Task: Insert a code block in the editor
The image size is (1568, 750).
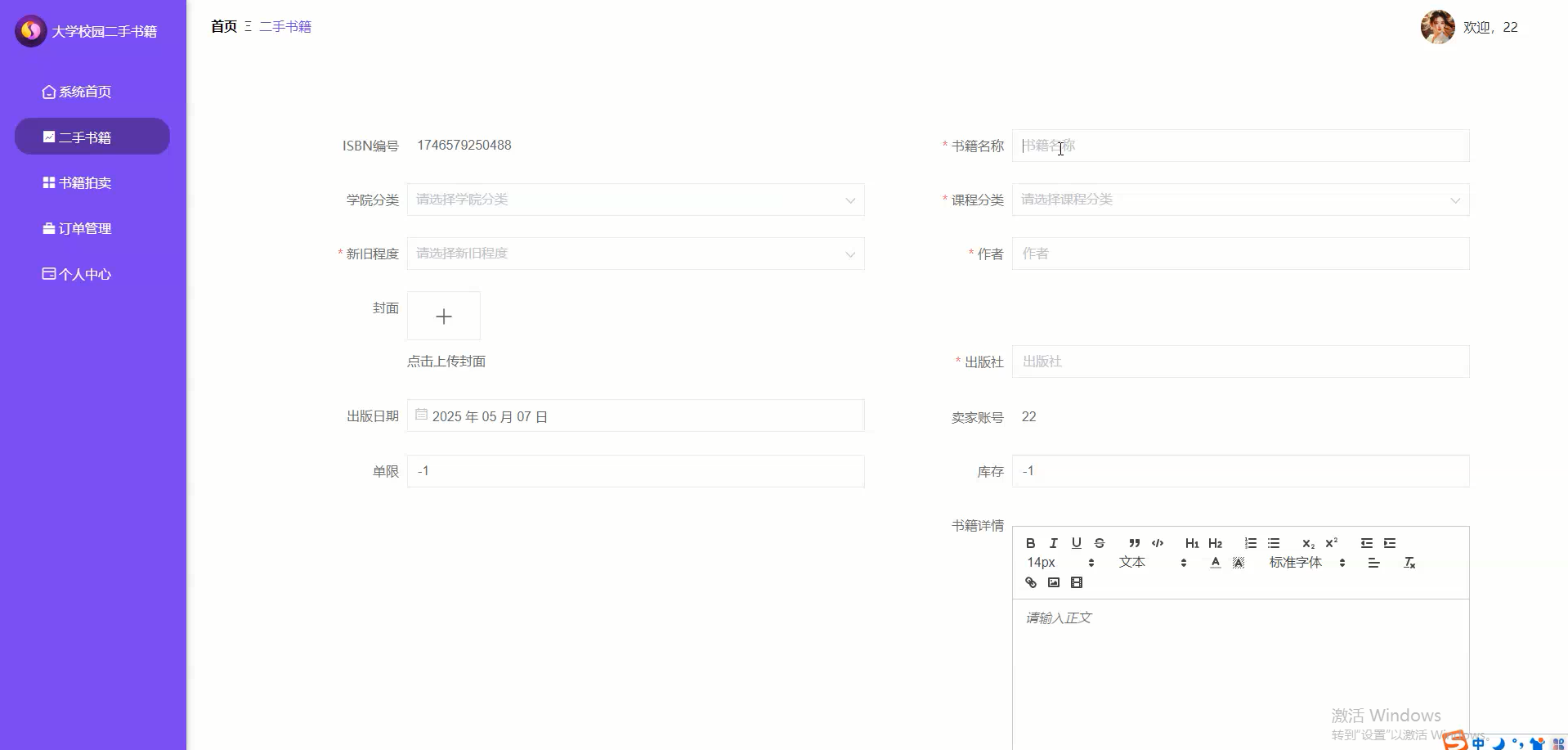Action: (x=1157, y=542)
